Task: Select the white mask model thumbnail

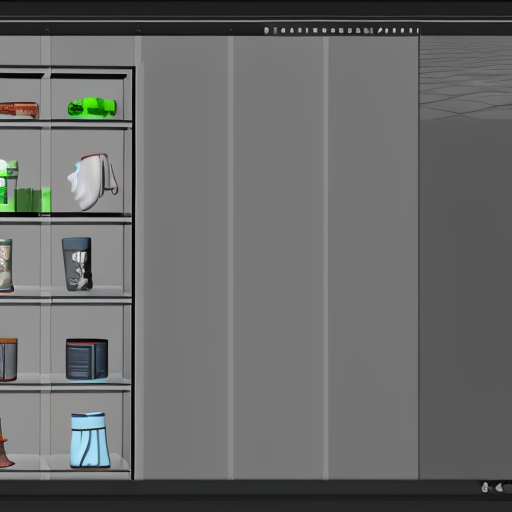Action: pyautogui.click(x=92, y=182)
